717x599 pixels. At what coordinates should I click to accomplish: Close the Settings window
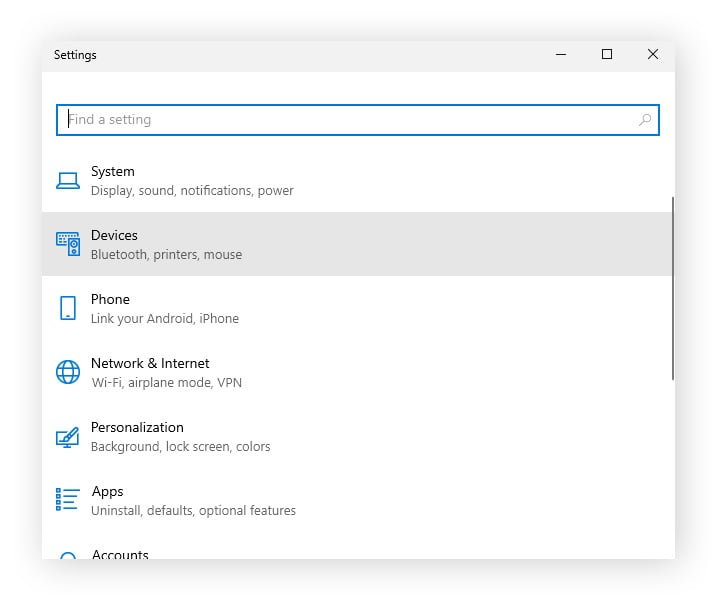(x=652, y=55)
